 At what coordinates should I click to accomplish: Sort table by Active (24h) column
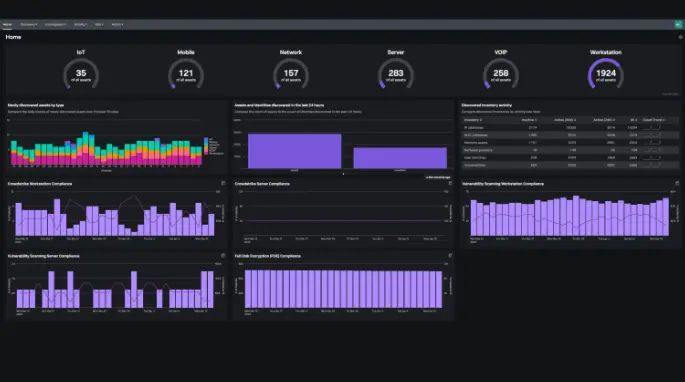(604, 120)
